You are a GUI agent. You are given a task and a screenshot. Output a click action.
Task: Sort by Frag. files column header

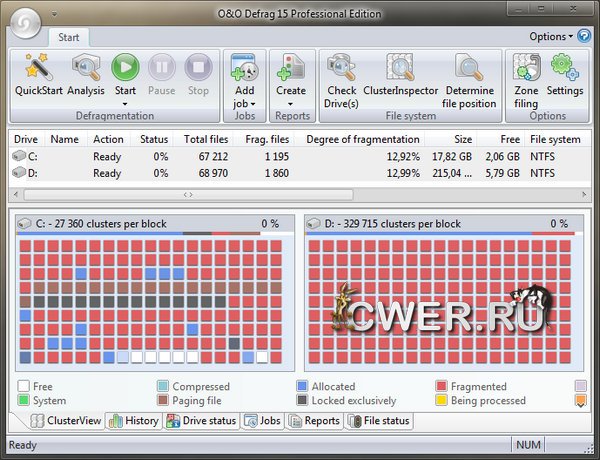coord(267,139)
